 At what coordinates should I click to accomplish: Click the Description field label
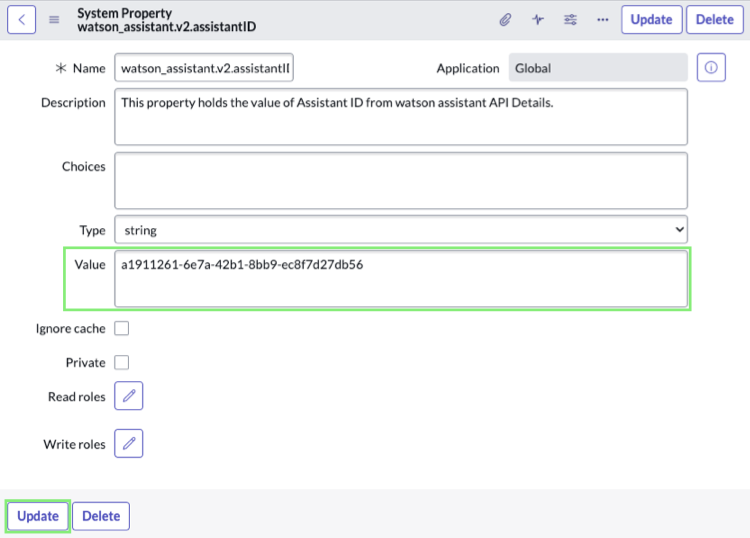point(73,103)
